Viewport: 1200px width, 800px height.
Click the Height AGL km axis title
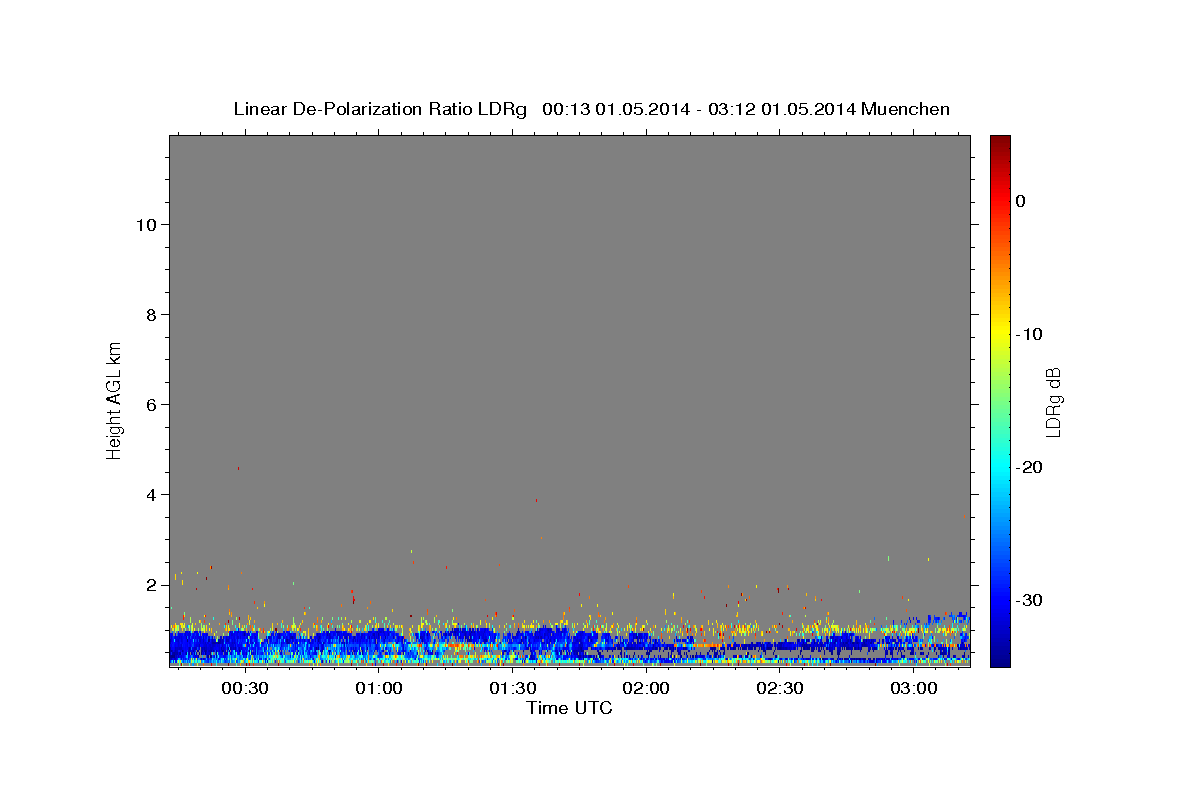[114, 400]
